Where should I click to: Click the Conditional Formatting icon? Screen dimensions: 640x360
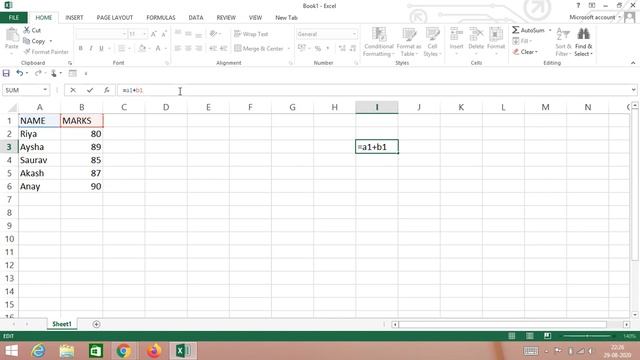379,34
